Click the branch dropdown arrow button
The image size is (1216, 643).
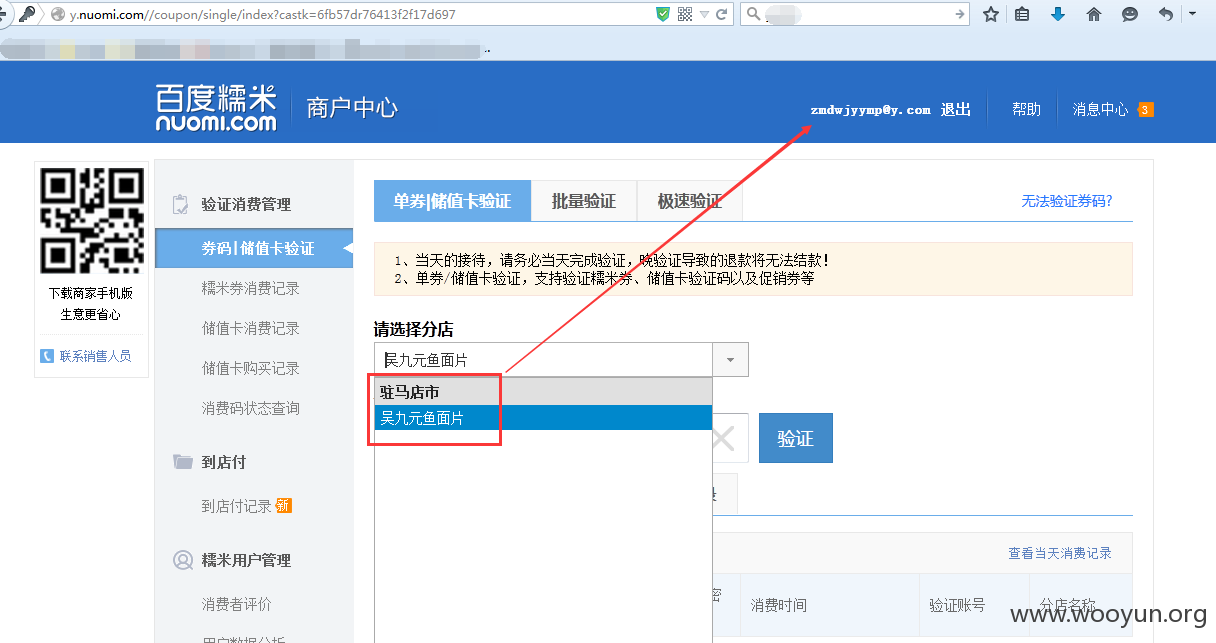730,359
